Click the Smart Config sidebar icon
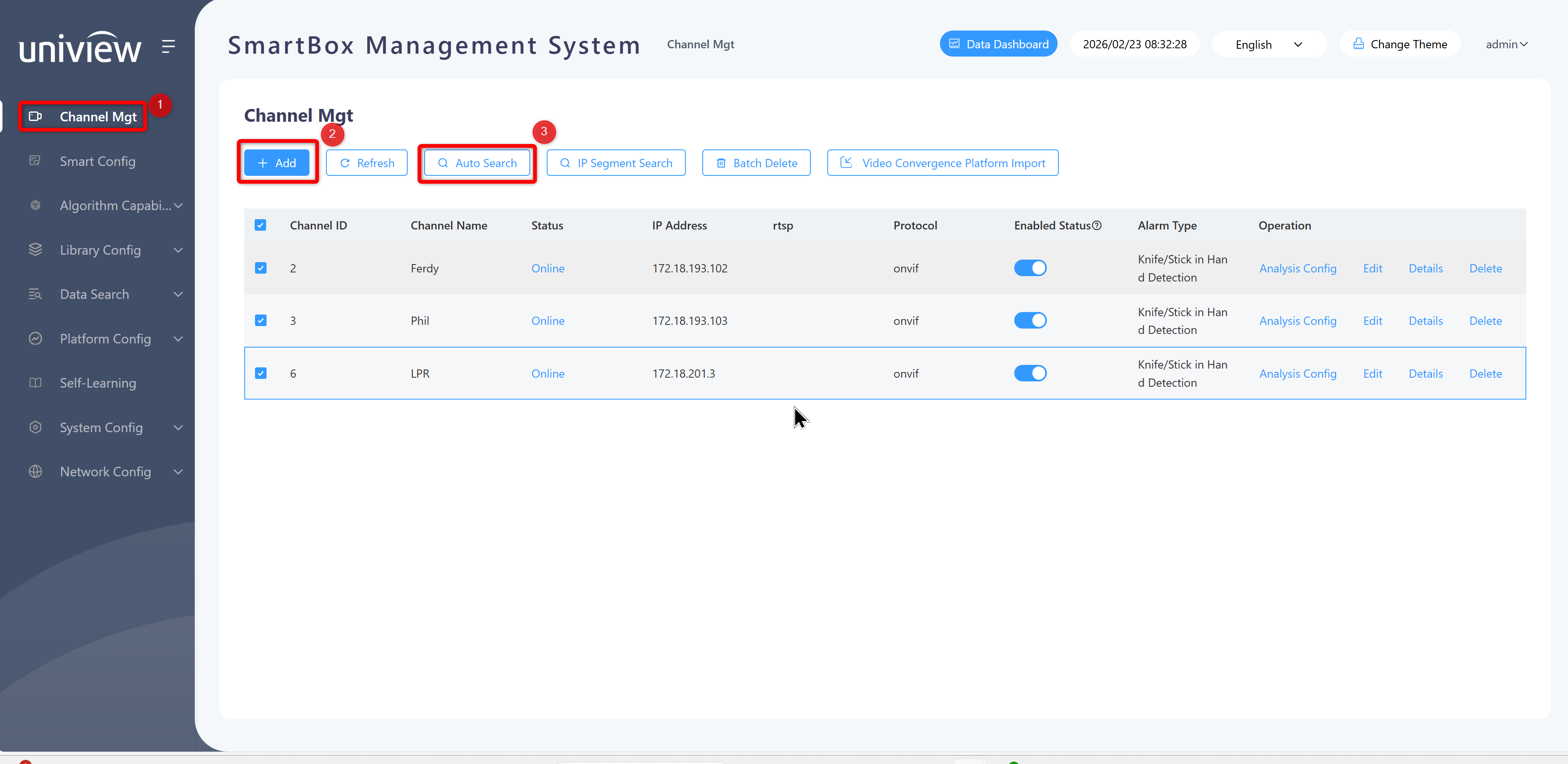The width and height of the screenshot is (1568, 764). 35,161
